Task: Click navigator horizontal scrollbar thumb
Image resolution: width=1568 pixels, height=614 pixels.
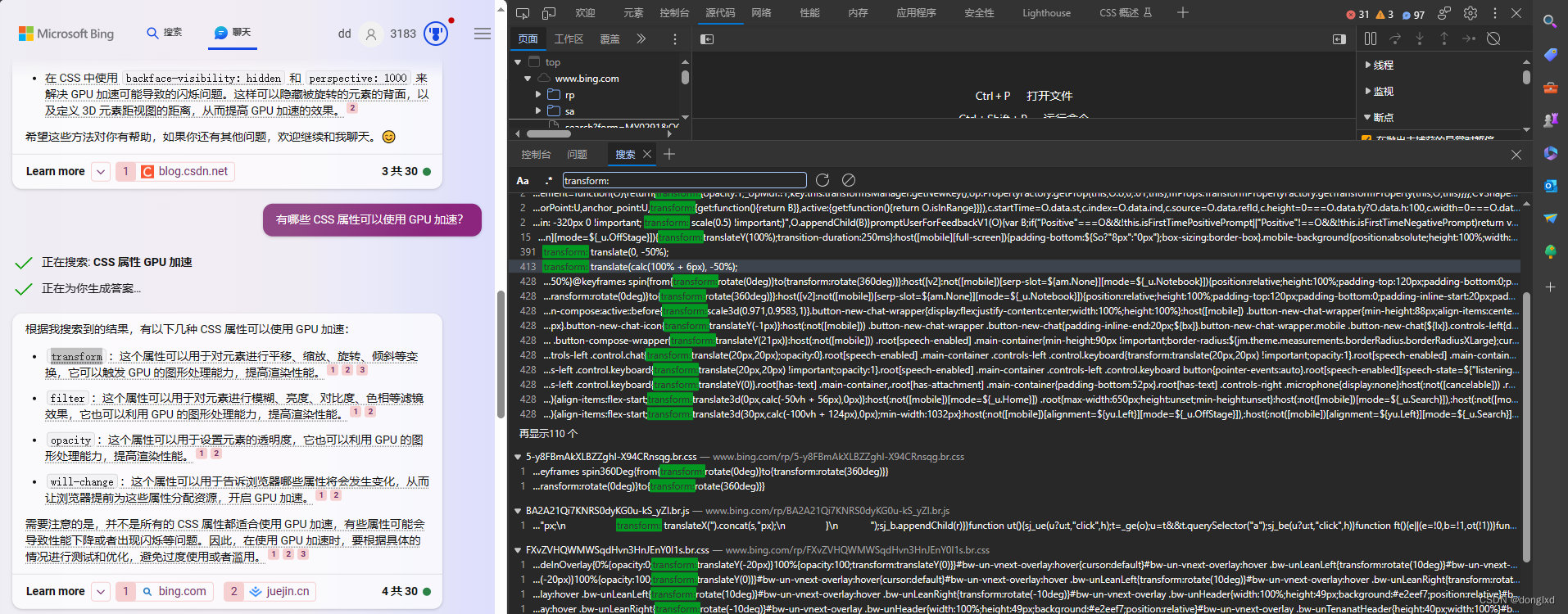Action: point(549,133)
